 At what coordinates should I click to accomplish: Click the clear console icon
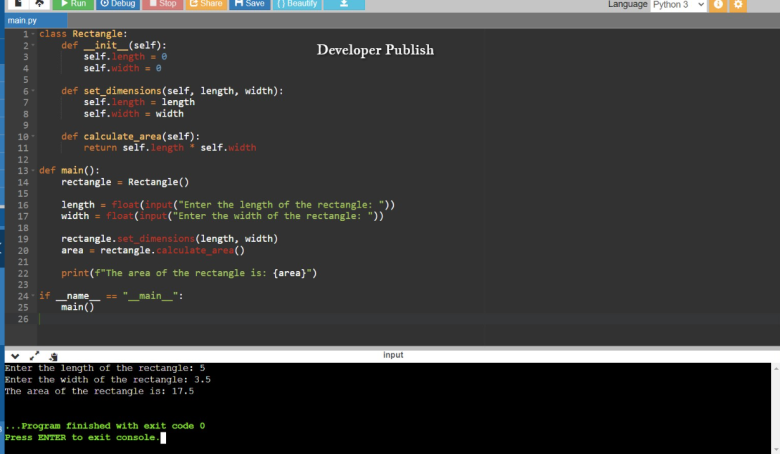tap(53, 356)
